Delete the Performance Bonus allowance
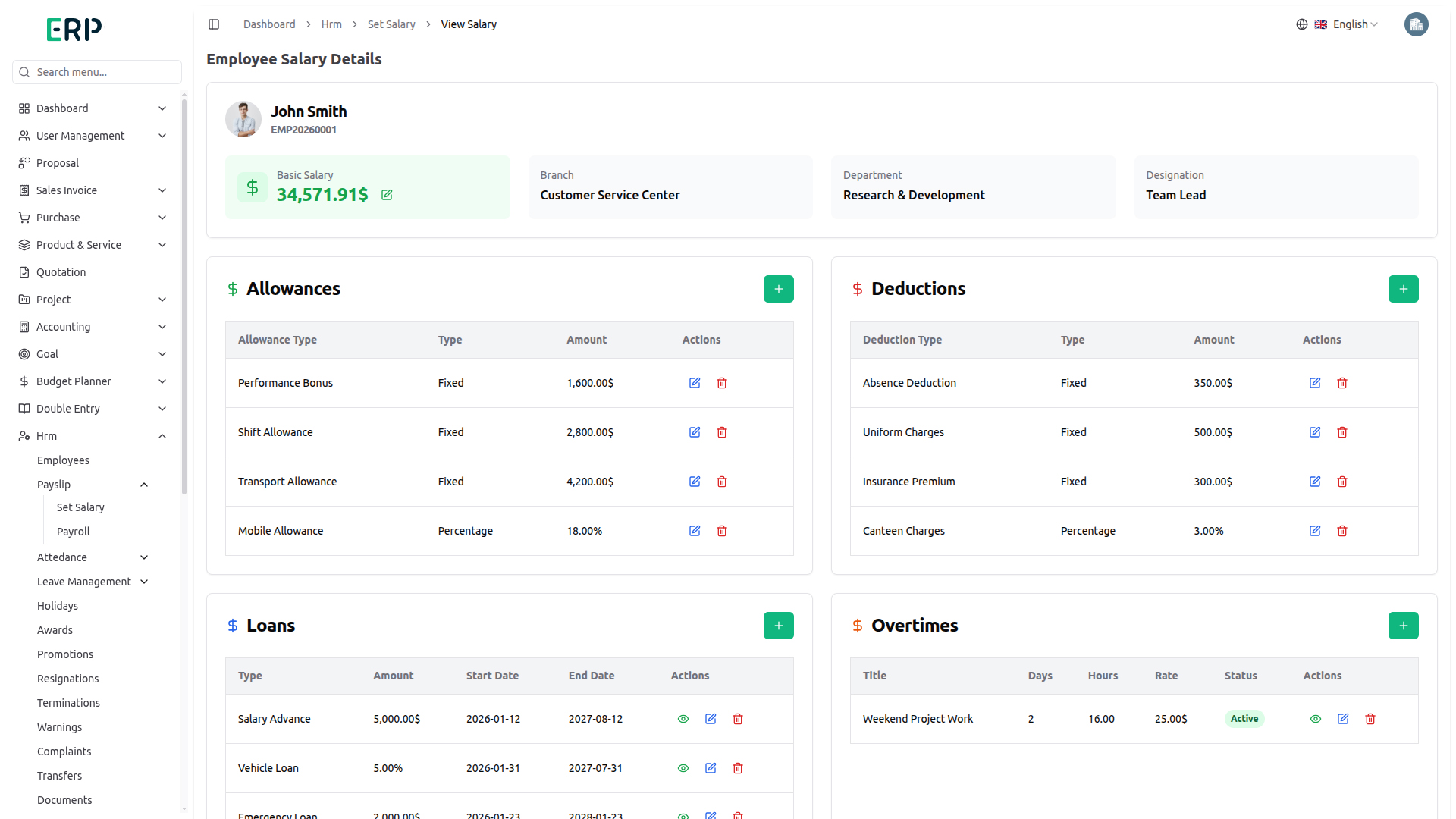 [722, 383]
